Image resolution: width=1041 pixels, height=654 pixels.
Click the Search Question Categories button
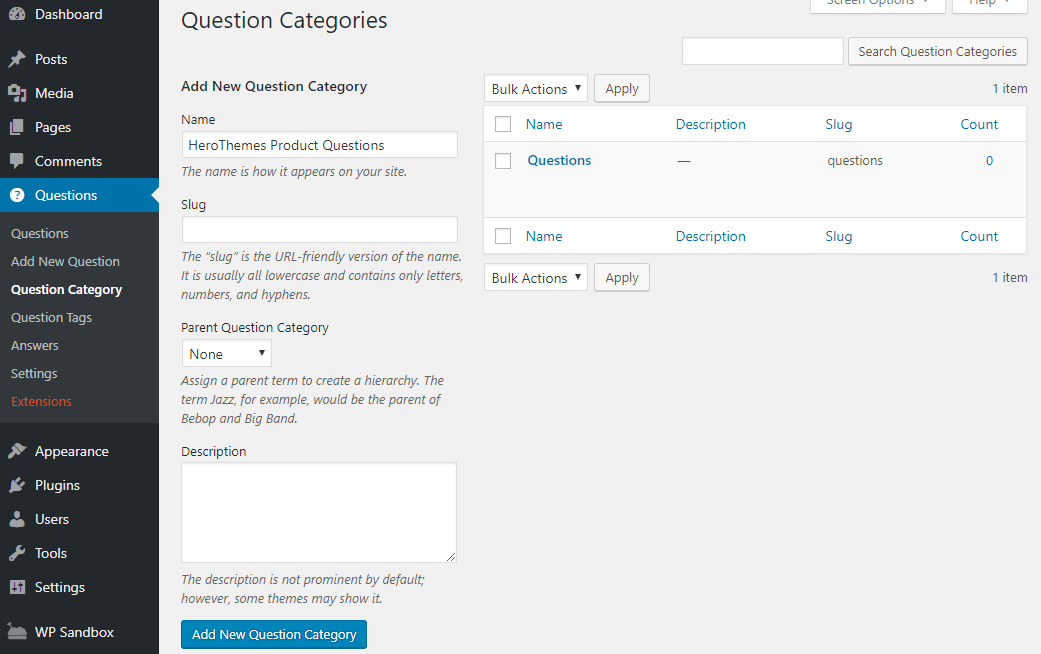[937, 52]
